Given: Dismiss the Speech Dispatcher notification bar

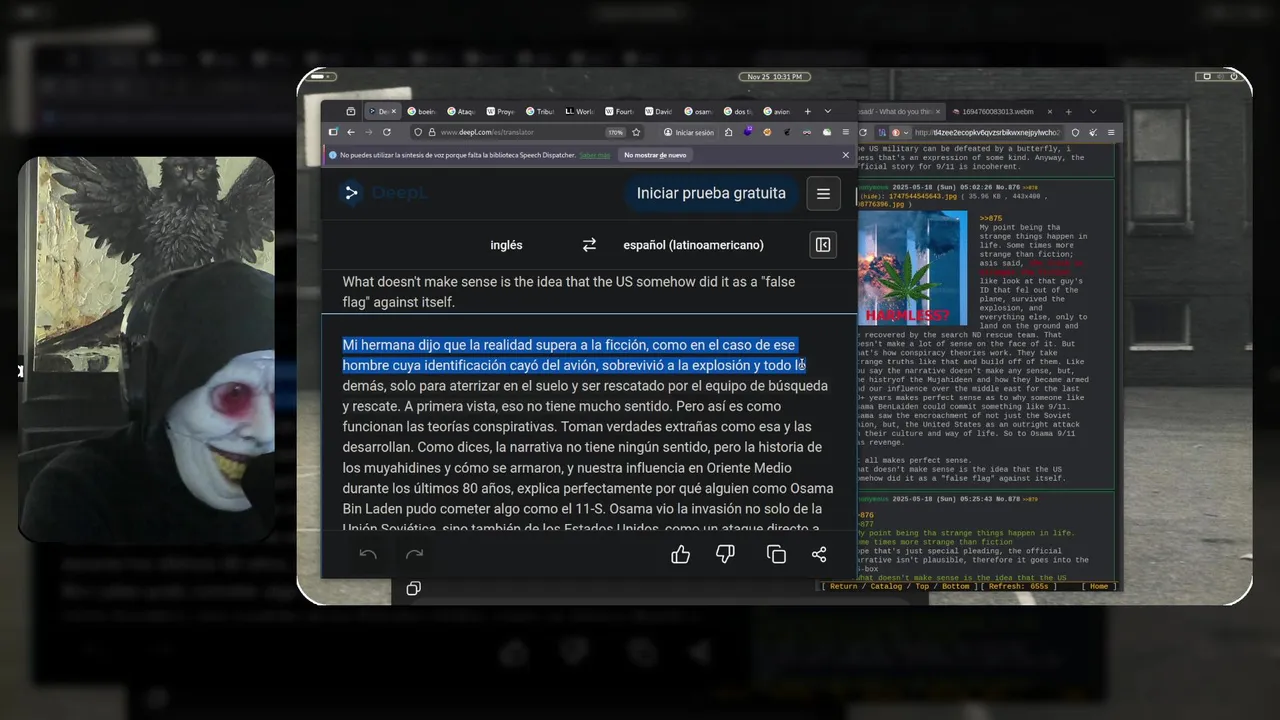Looking at the screenshot, I should point(846,155).
